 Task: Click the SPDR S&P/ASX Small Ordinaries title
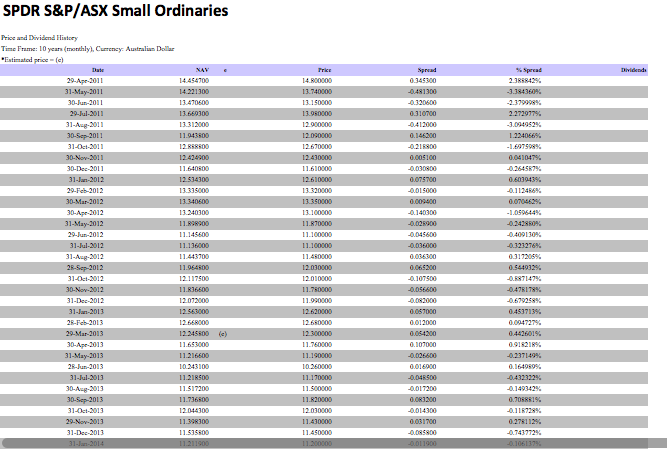(x=115, y=11)
